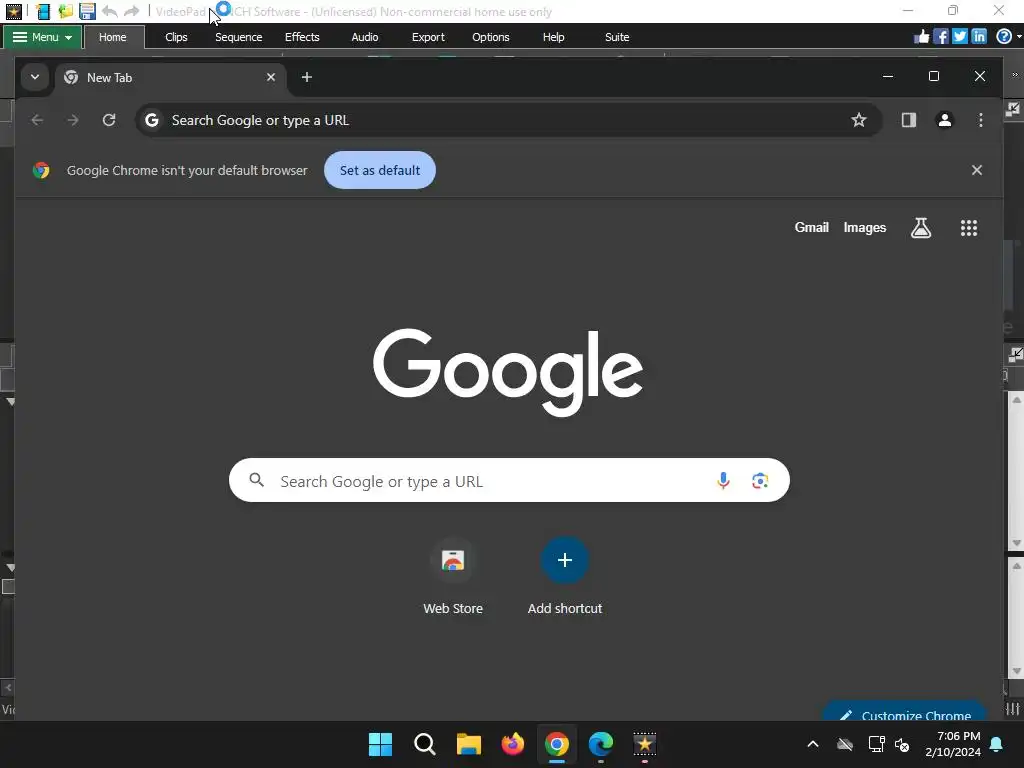The image size is (1024, 768).
Task: Click VideoPad save project icon in title bar
Action: pyautogui.click(x=87, y=11)
